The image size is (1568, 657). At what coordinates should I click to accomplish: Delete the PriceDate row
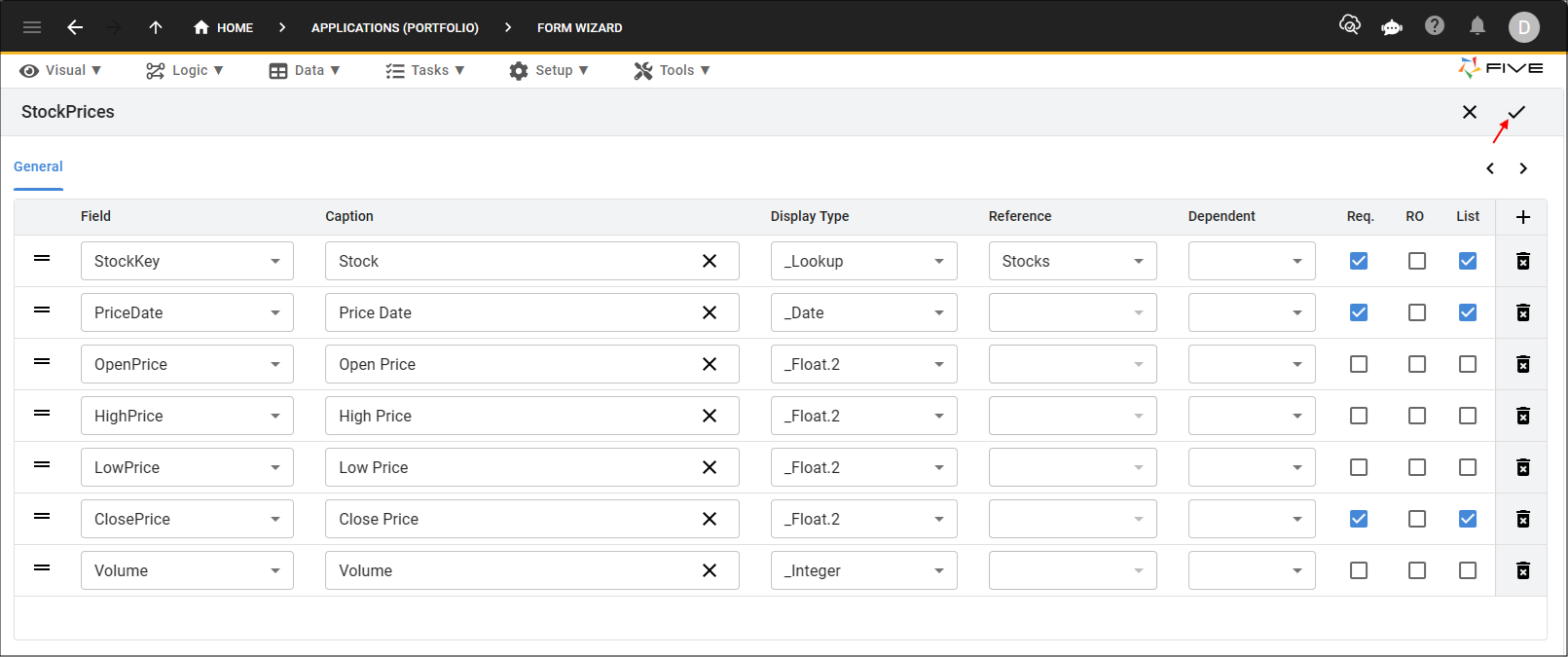(x=1523, y=312)
